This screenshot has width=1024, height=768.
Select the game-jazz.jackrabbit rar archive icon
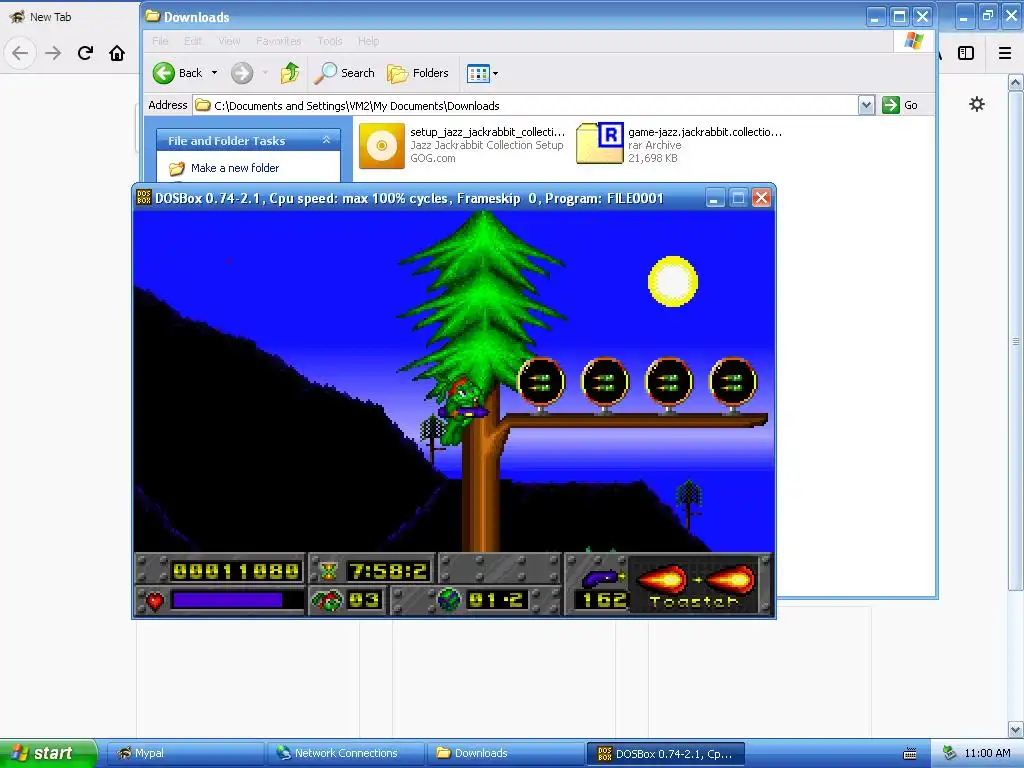click(600, 143)
